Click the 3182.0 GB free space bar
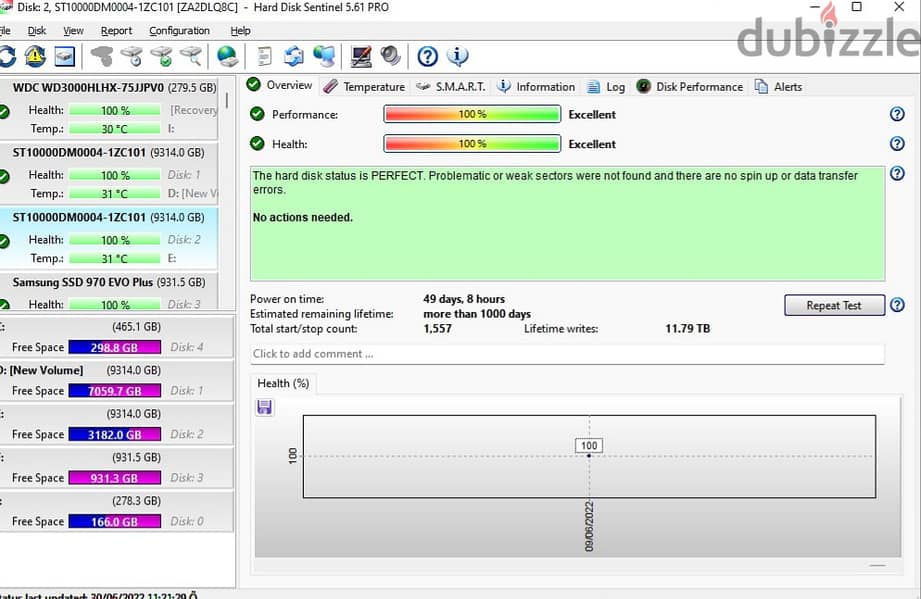The image size is (921, 599). point(115,434)
